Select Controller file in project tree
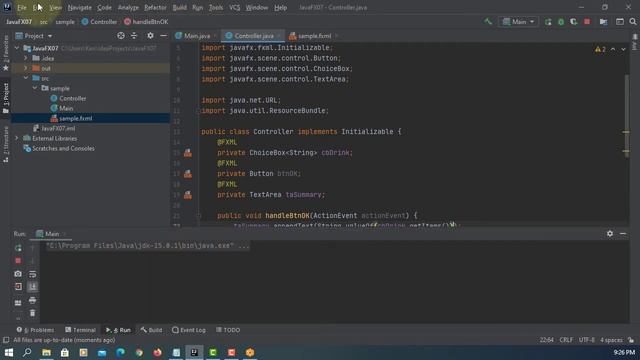Viewport: 640px width, 360px height. point(73,98)
